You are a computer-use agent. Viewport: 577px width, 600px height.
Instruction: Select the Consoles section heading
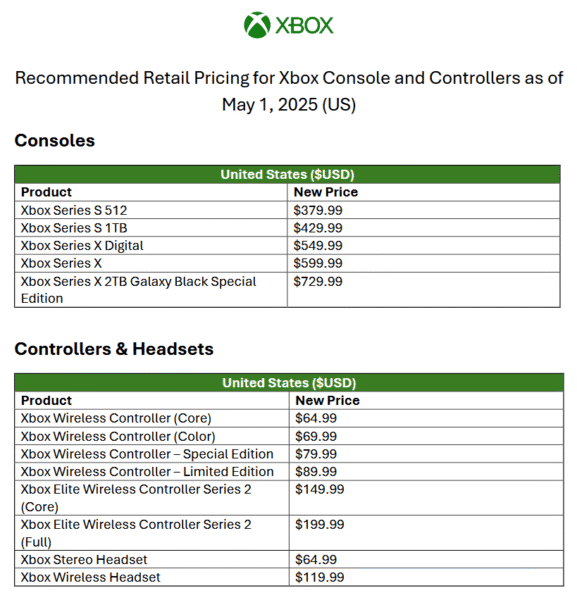tap(55, 140)
